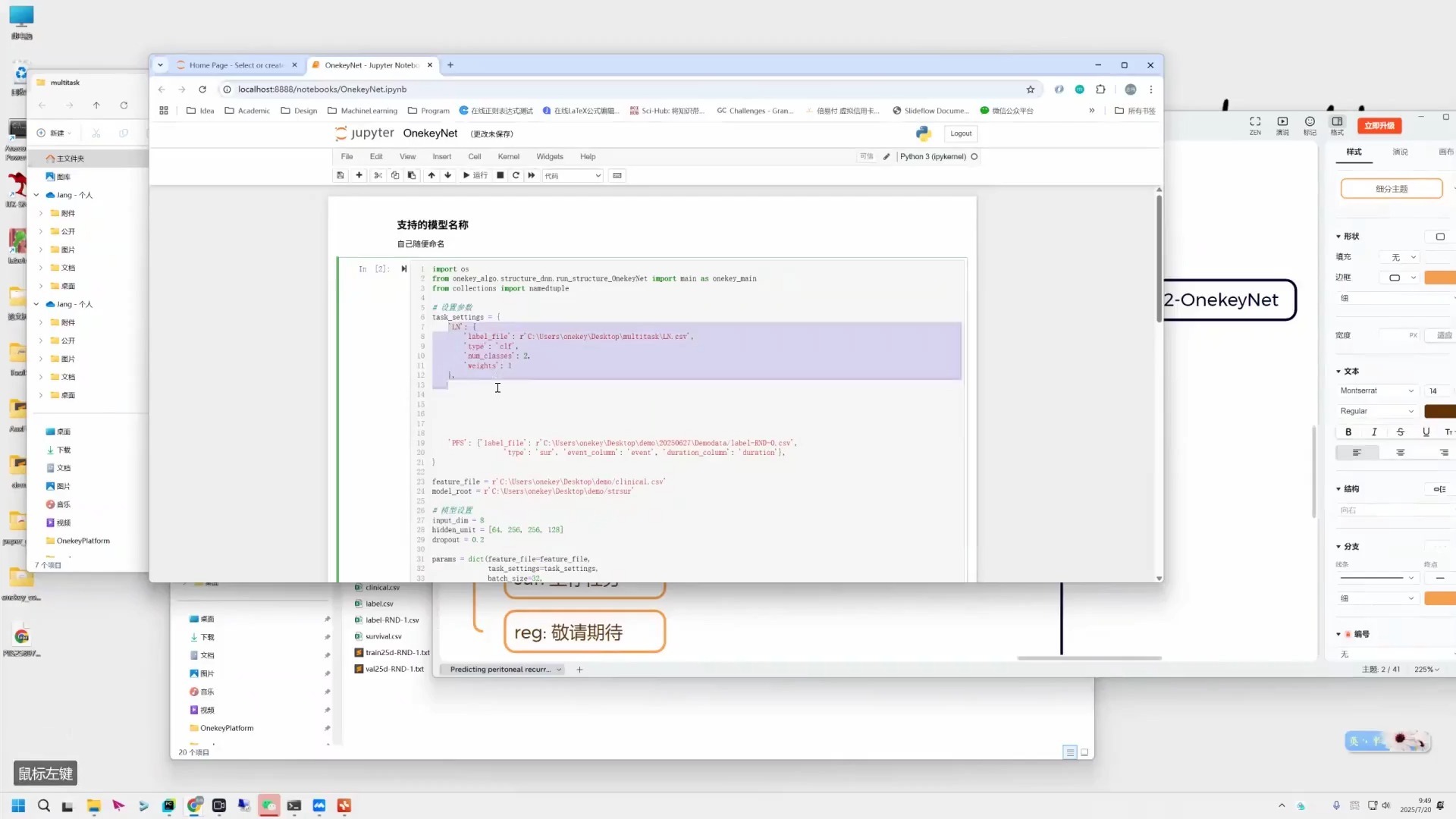
Task: Toggle the run-cell marker beside In [2]
Action: (404, 269)
